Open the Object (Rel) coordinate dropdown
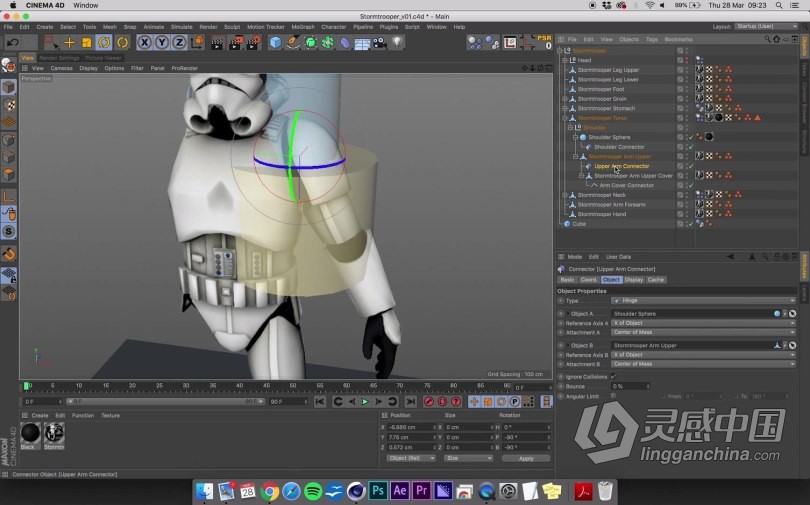The height and width of the screenshot is (505, 810). point(411,458)
